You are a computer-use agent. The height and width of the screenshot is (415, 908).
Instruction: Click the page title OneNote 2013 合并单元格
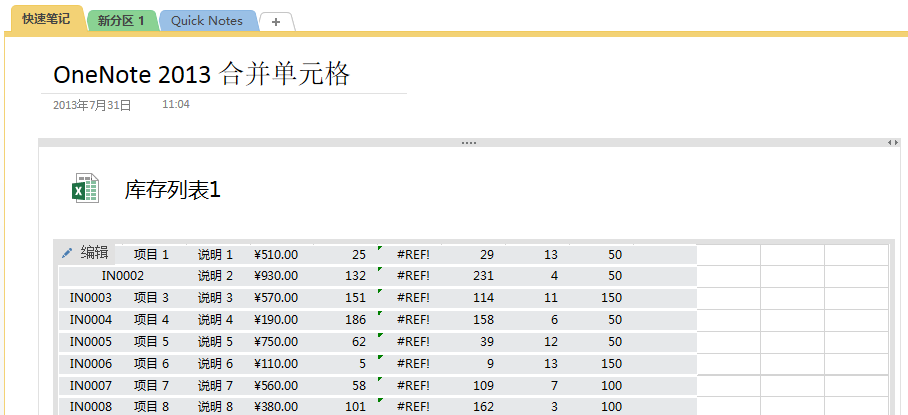[202, 75]
